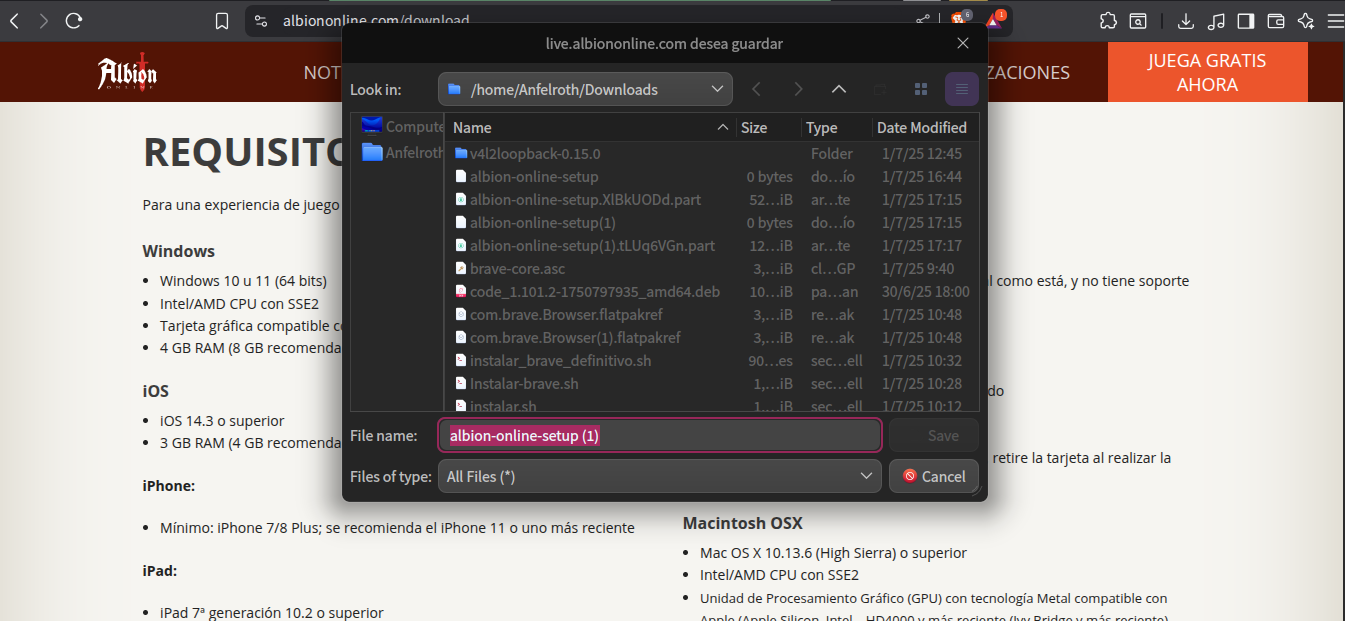Bookmark this page in the browser
The image size is (1345, 621).
click(222, 21)
